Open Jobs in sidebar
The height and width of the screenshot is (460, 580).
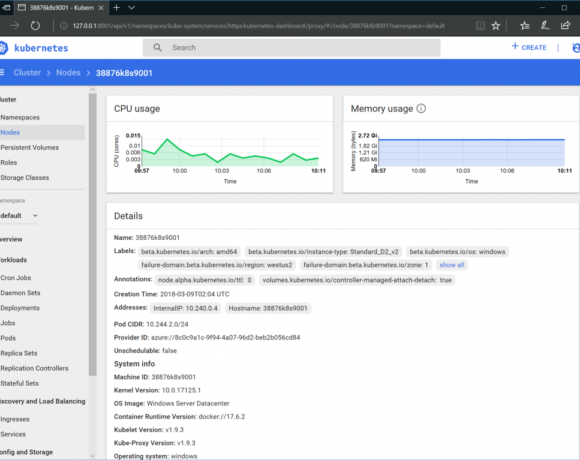point(7,323)
